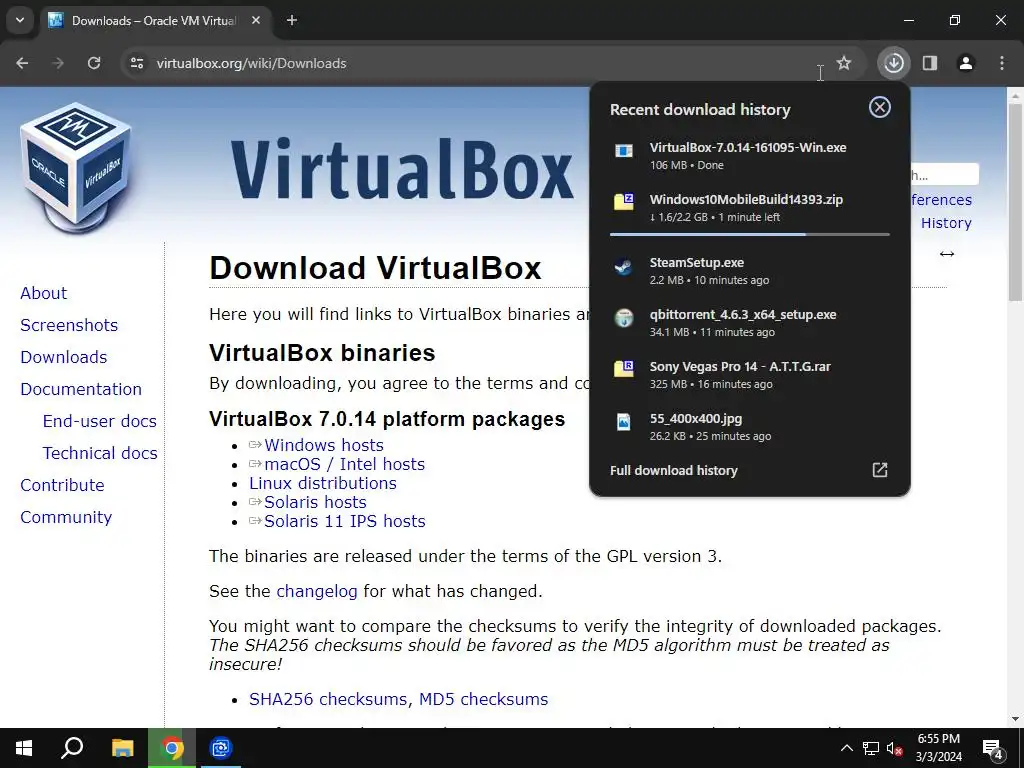Click the 55_400x400.jpg download entry

click(x=750, y=427)
